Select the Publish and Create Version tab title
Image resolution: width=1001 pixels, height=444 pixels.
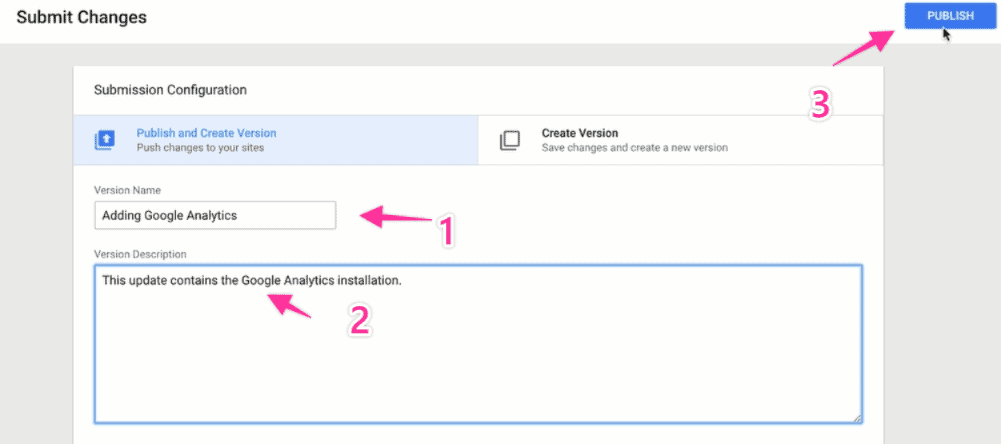206,134
